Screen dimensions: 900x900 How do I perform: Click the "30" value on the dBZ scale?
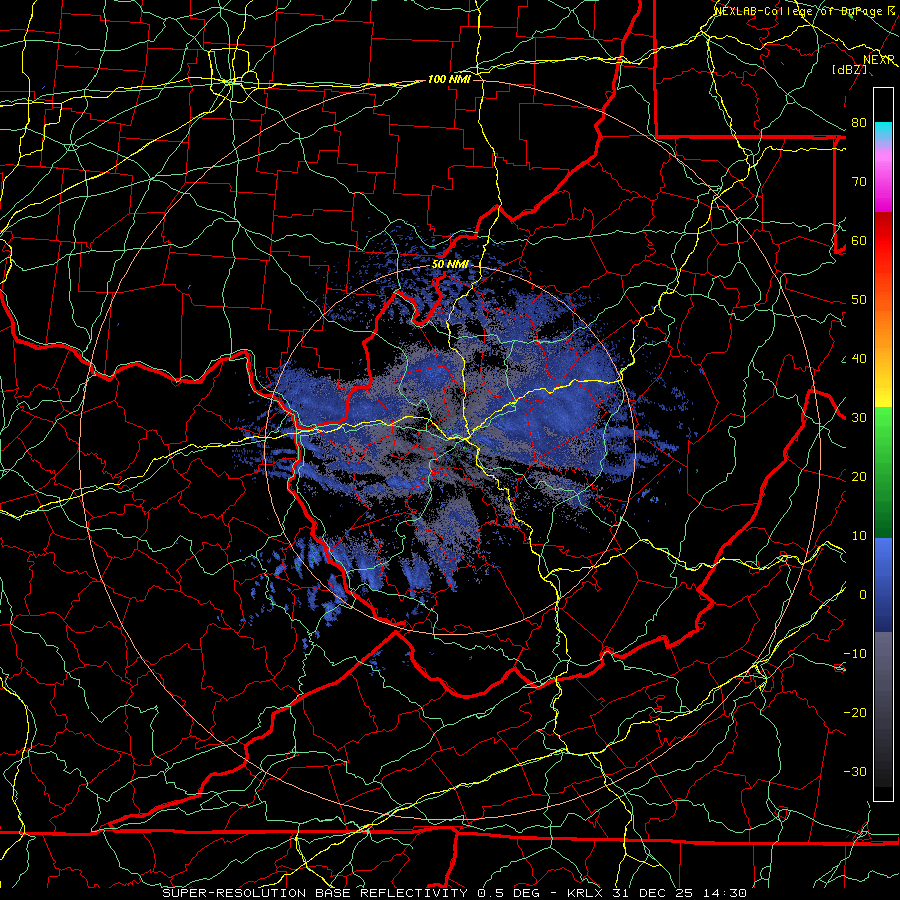point(859,418)
